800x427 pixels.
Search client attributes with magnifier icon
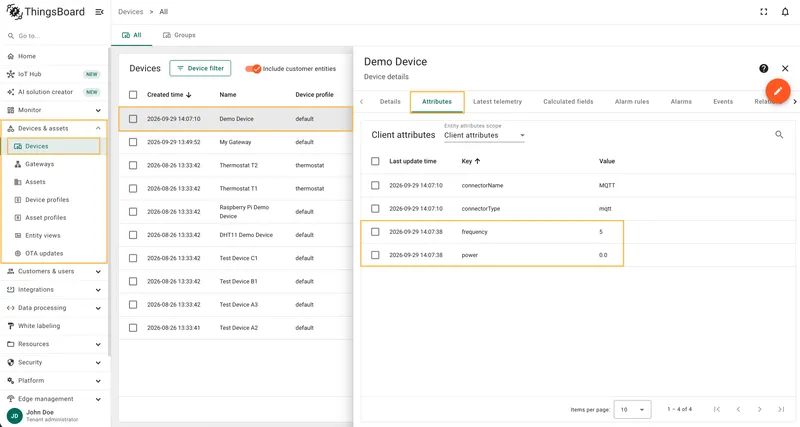[x=779, y=135]
